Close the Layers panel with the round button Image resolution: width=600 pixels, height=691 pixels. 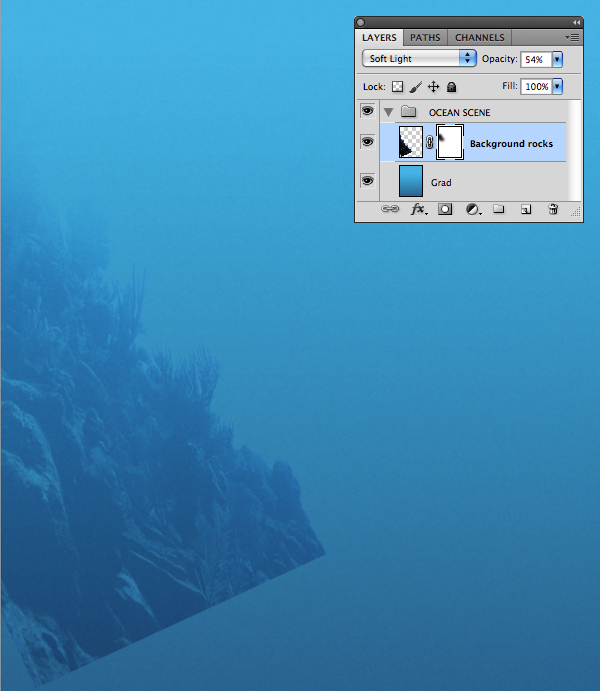coord(360,22)
